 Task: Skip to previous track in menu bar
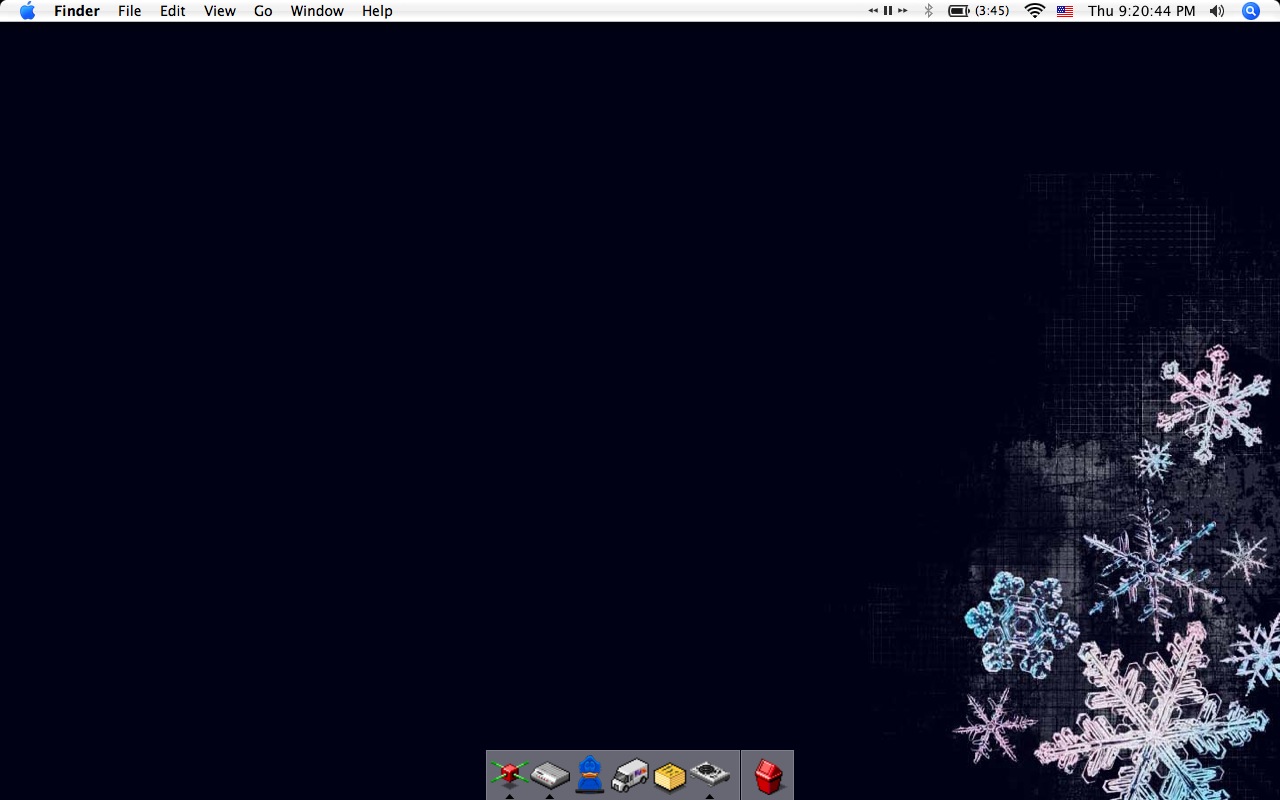tap(873, 11)
